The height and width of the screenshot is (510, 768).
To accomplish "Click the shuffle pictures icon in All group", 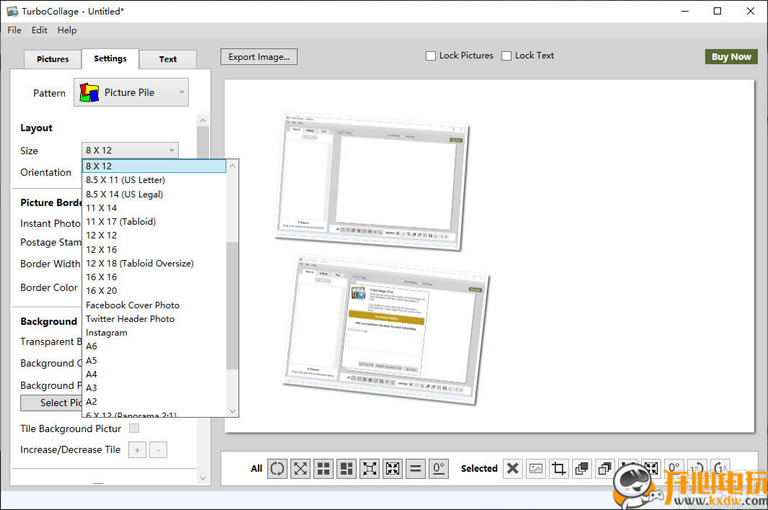I will click(277, 468).
